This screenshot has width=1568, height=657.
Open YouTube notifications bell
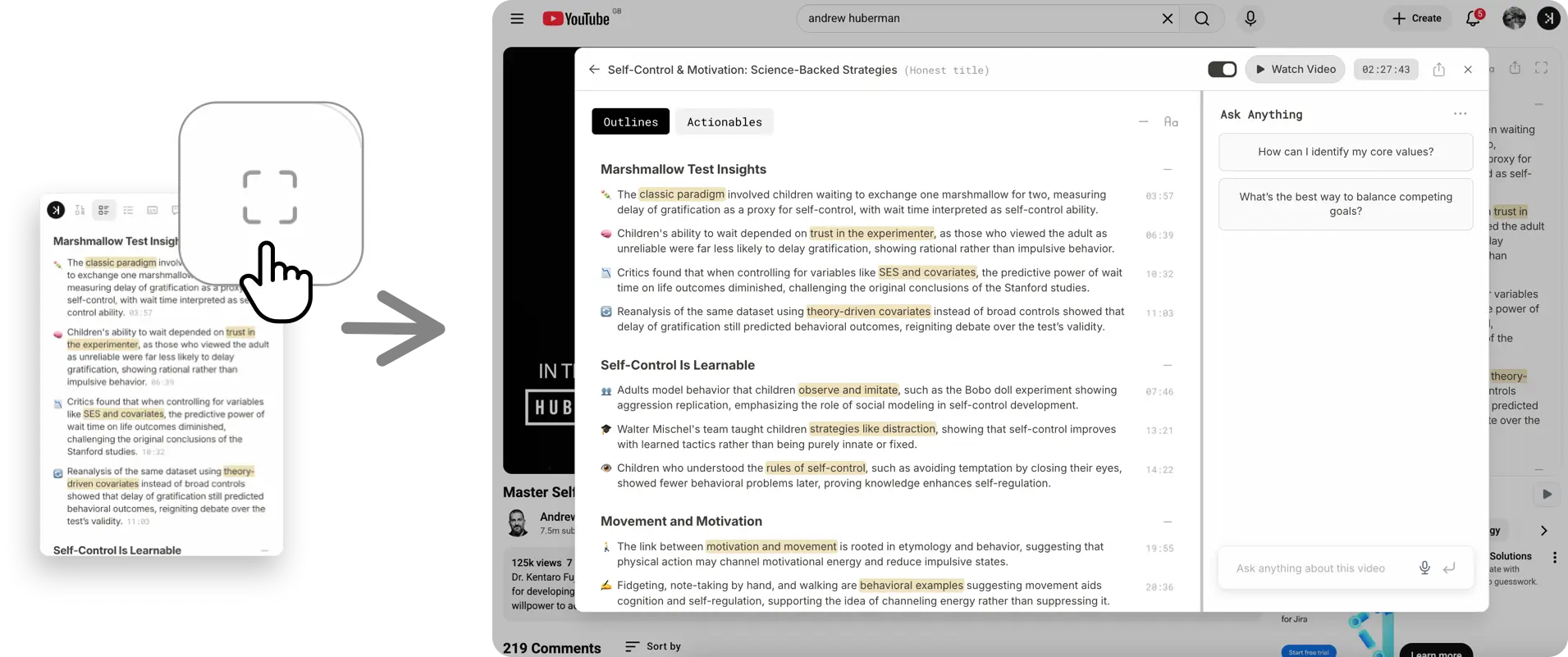(1474, 18)
